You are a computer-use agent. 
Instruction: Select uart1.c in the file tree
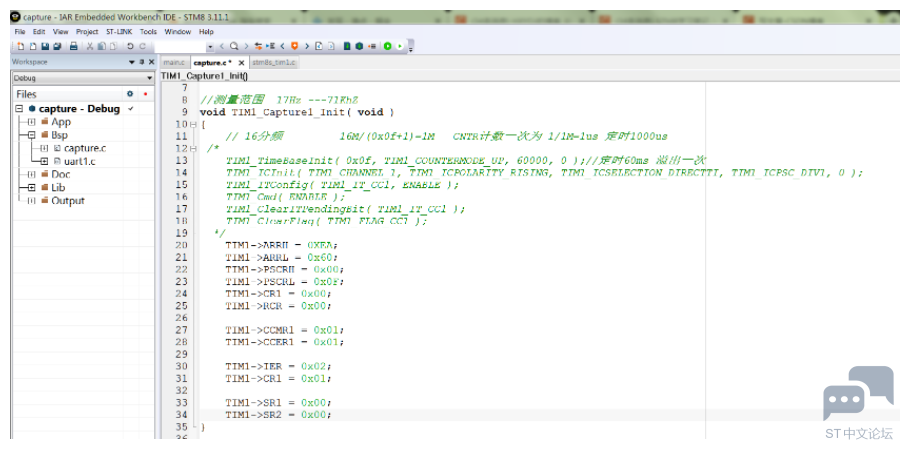coord(79,162)
